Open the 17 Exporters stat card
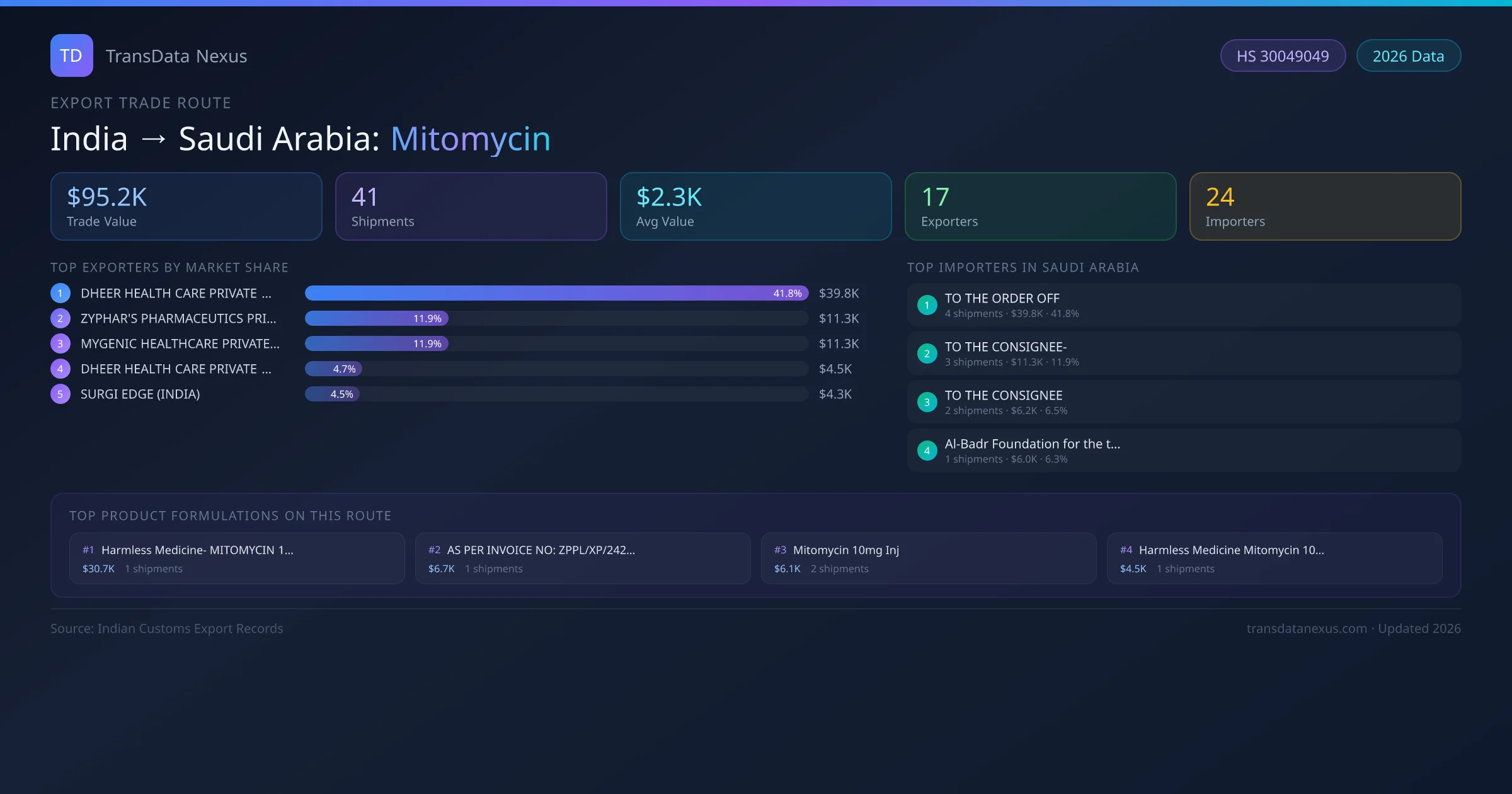This screenshot has height=794, width=1512. coord(1040,207)
